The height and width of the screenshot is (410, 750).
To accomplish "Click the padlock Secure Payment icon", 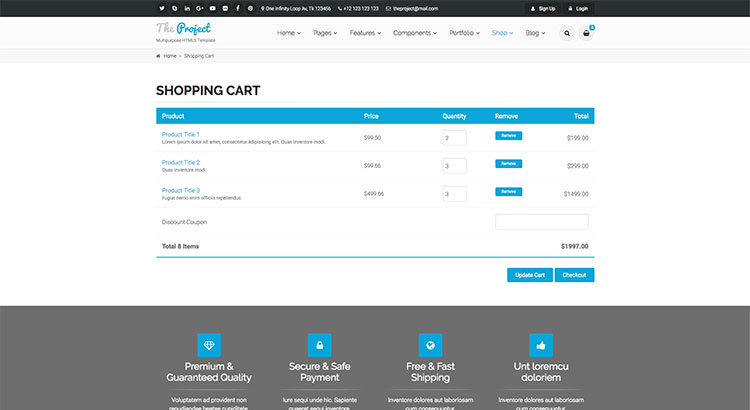I will click(319, 345).
